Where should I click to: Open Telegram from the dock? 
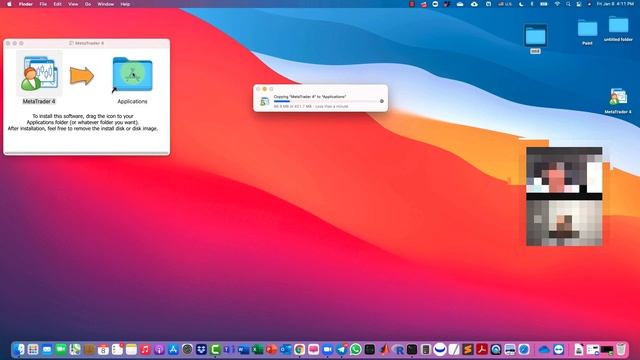coord(341,349)
